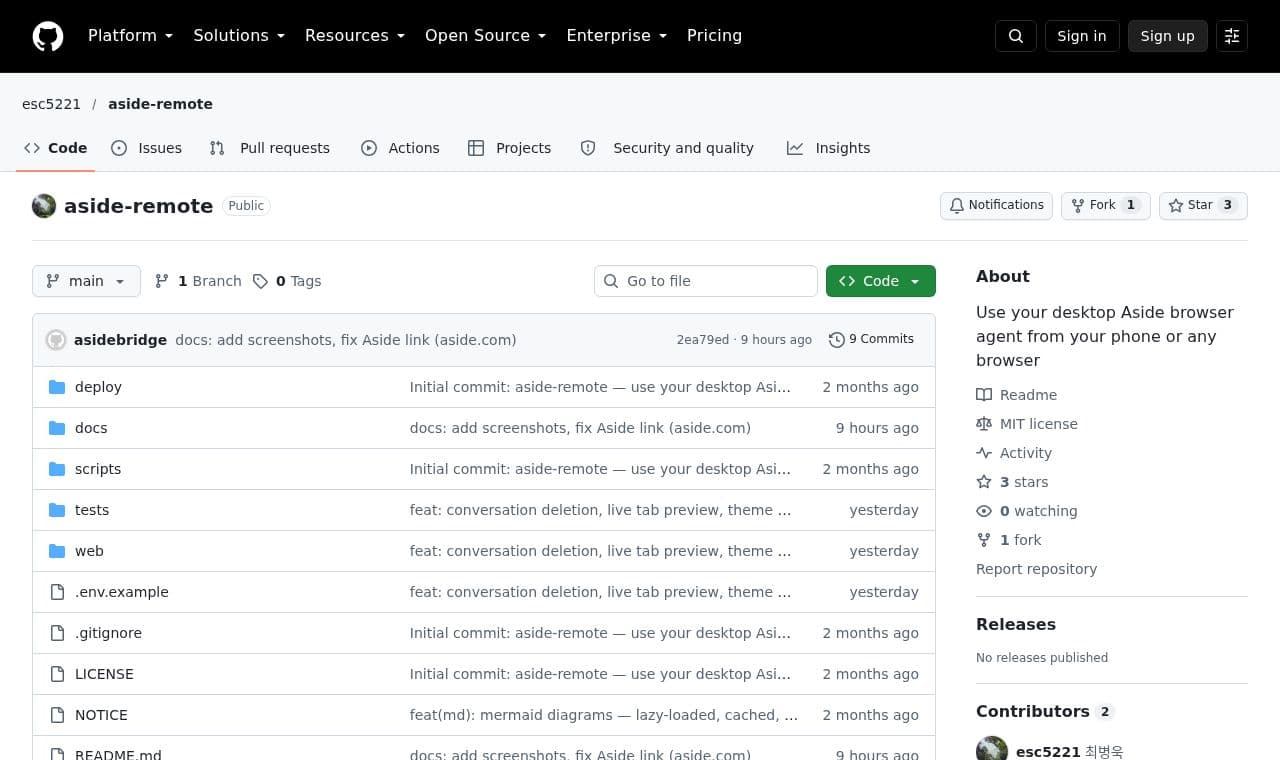Expand the Open Source menu
Image resolution: width=1280 pixels, height=760 pixels.
[485, 36]
